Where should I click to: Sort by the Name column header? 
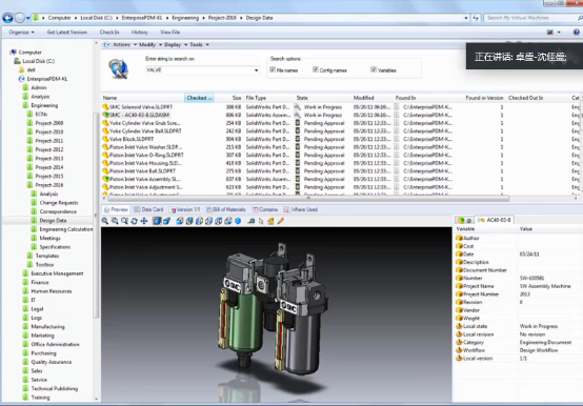click(x=143, y=98)
